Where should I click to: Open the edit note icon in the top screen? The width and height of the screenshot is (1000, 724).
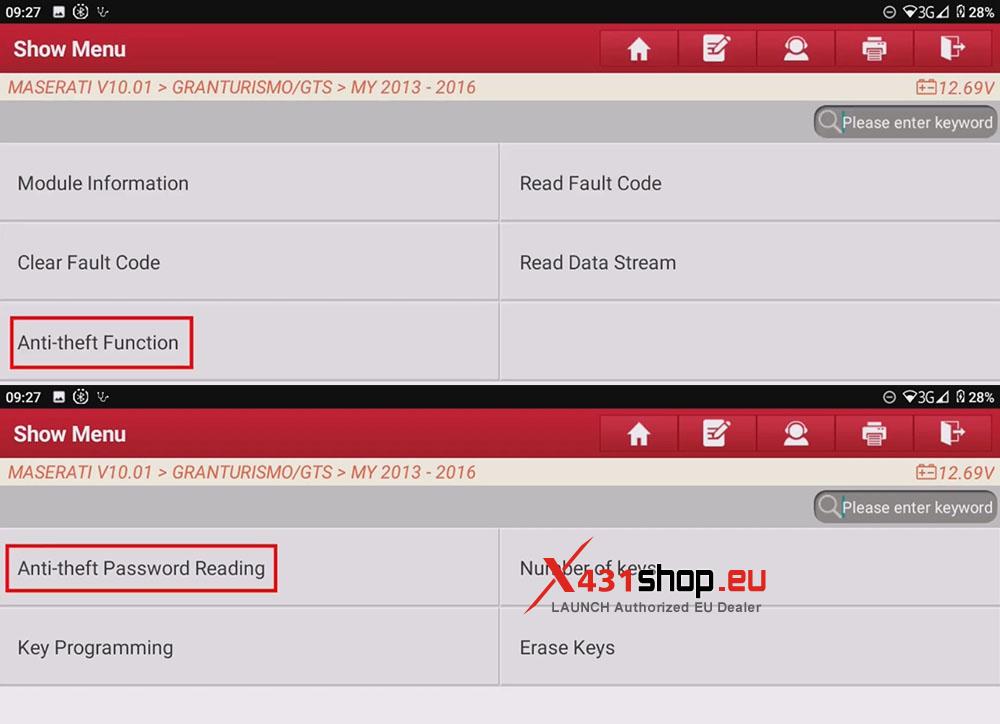click(x=717, y=48)
